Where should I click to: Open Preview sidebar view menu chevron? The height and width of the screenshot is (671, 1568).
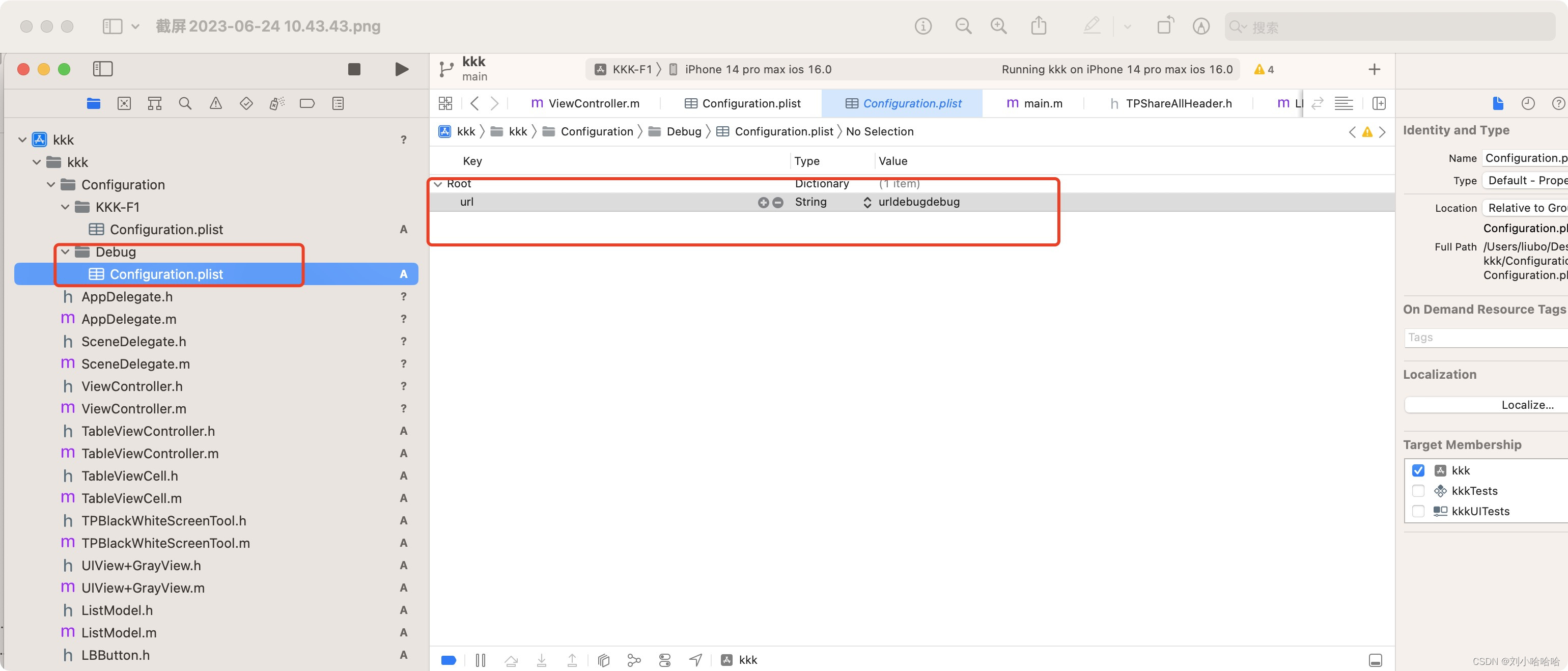click(135, 27)
